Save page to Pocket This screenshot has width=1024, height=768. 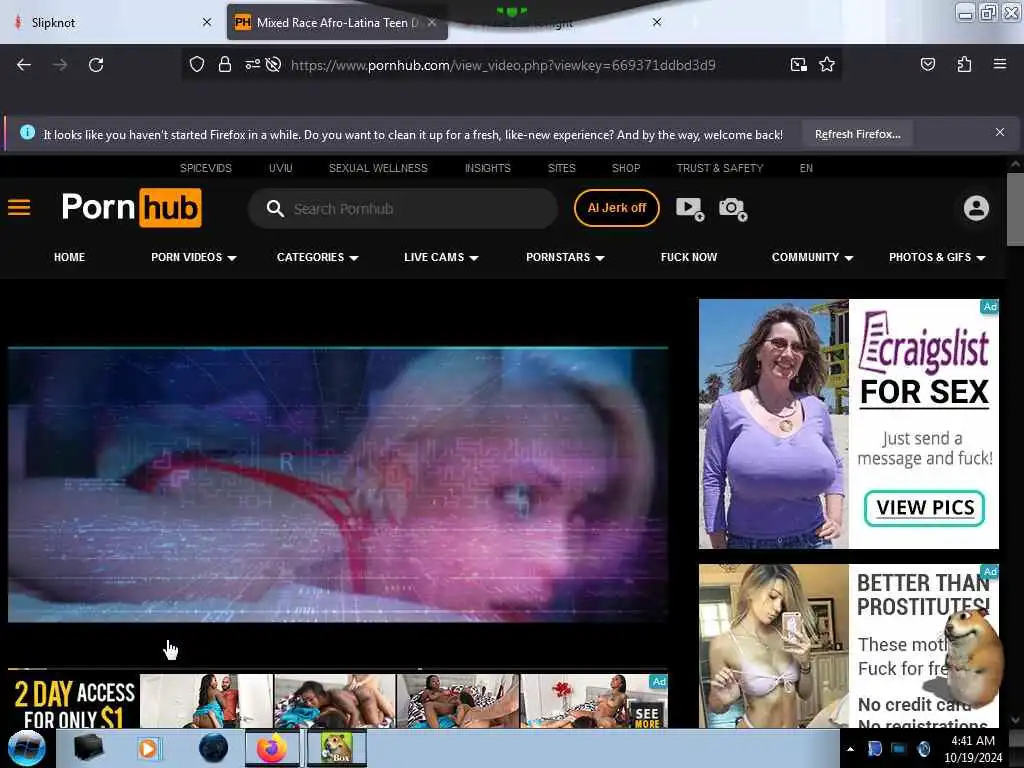click(927, 64)
